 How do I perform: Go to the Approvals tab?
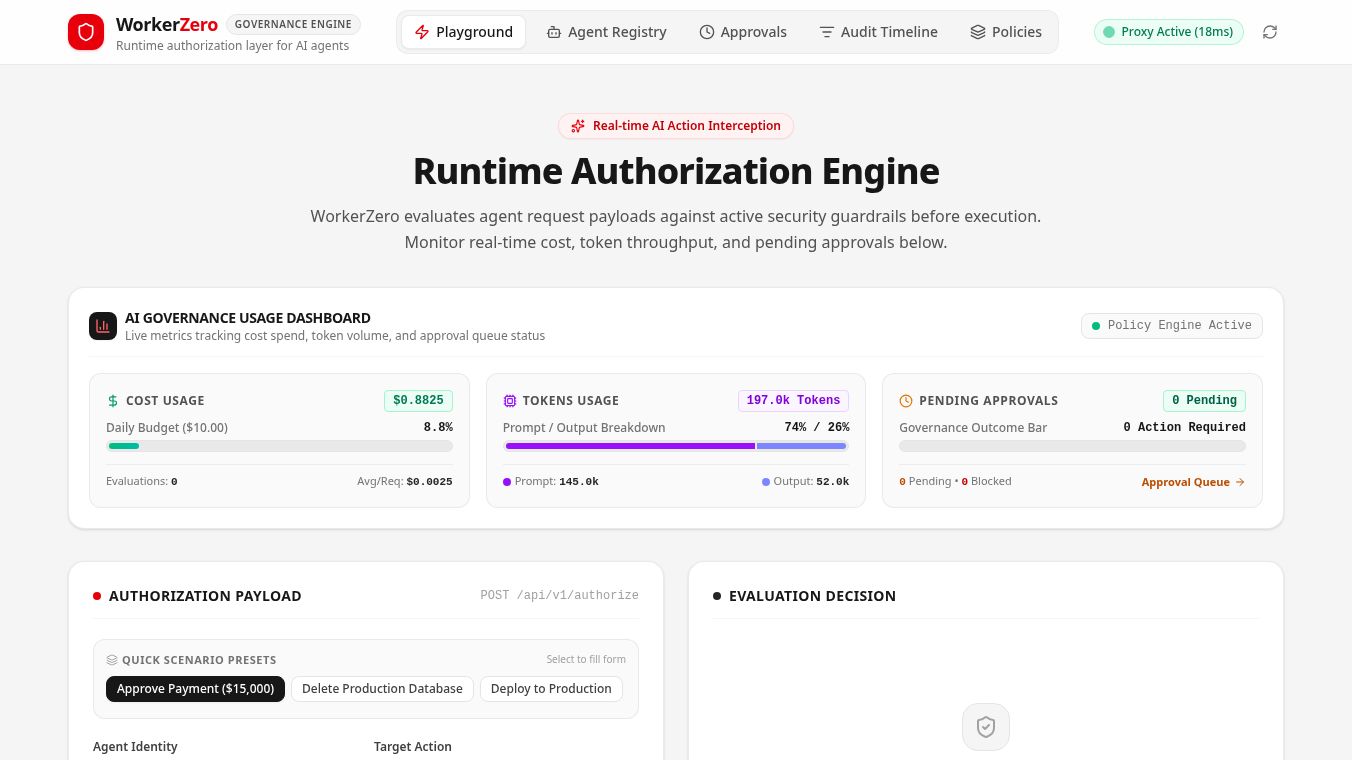click(743, 32)
